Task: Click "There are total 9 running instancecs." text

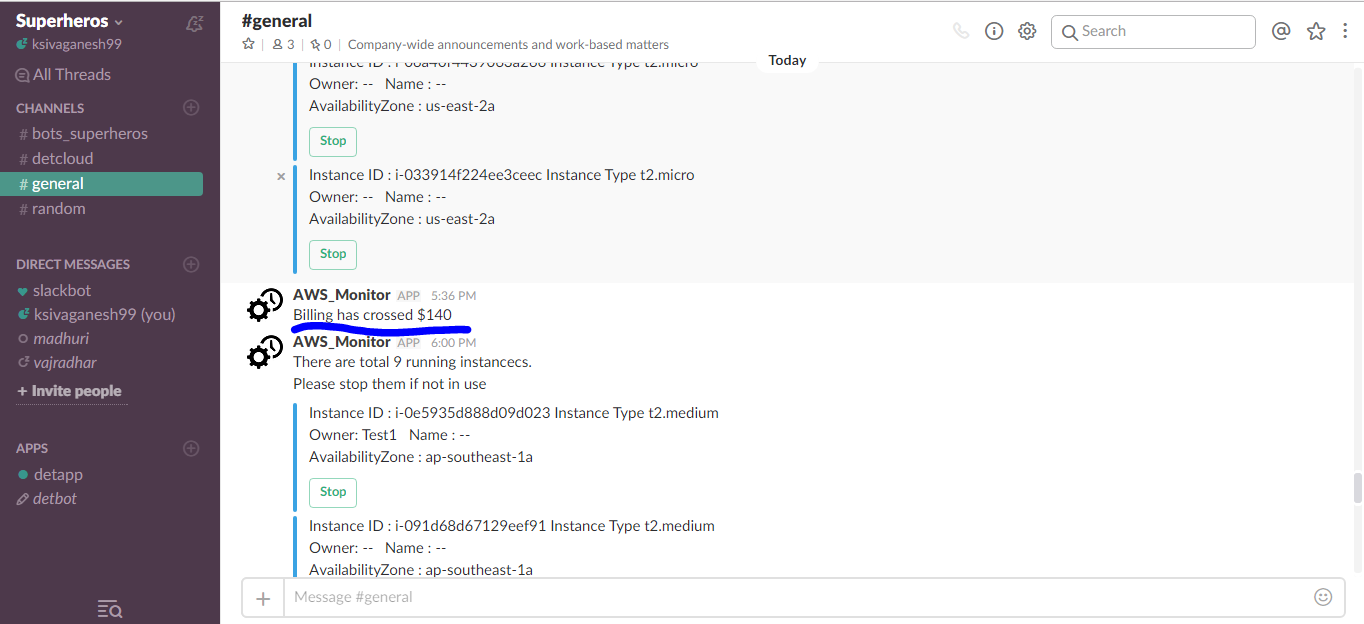Action: pos(412,362)
